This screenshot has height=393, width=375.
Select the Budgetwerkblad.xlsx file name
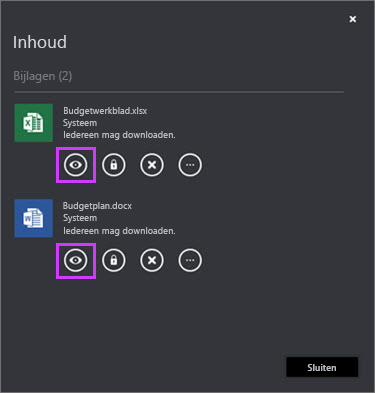click(x=105, y=111)
